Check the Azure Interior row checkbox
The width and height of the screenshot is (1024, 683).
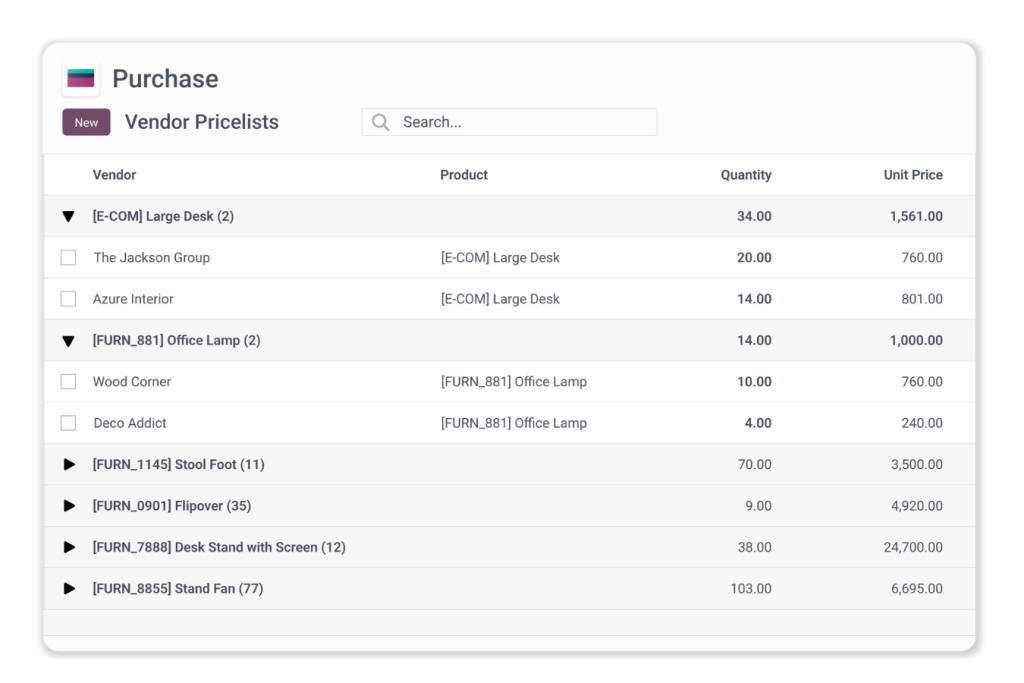(68, 298)
